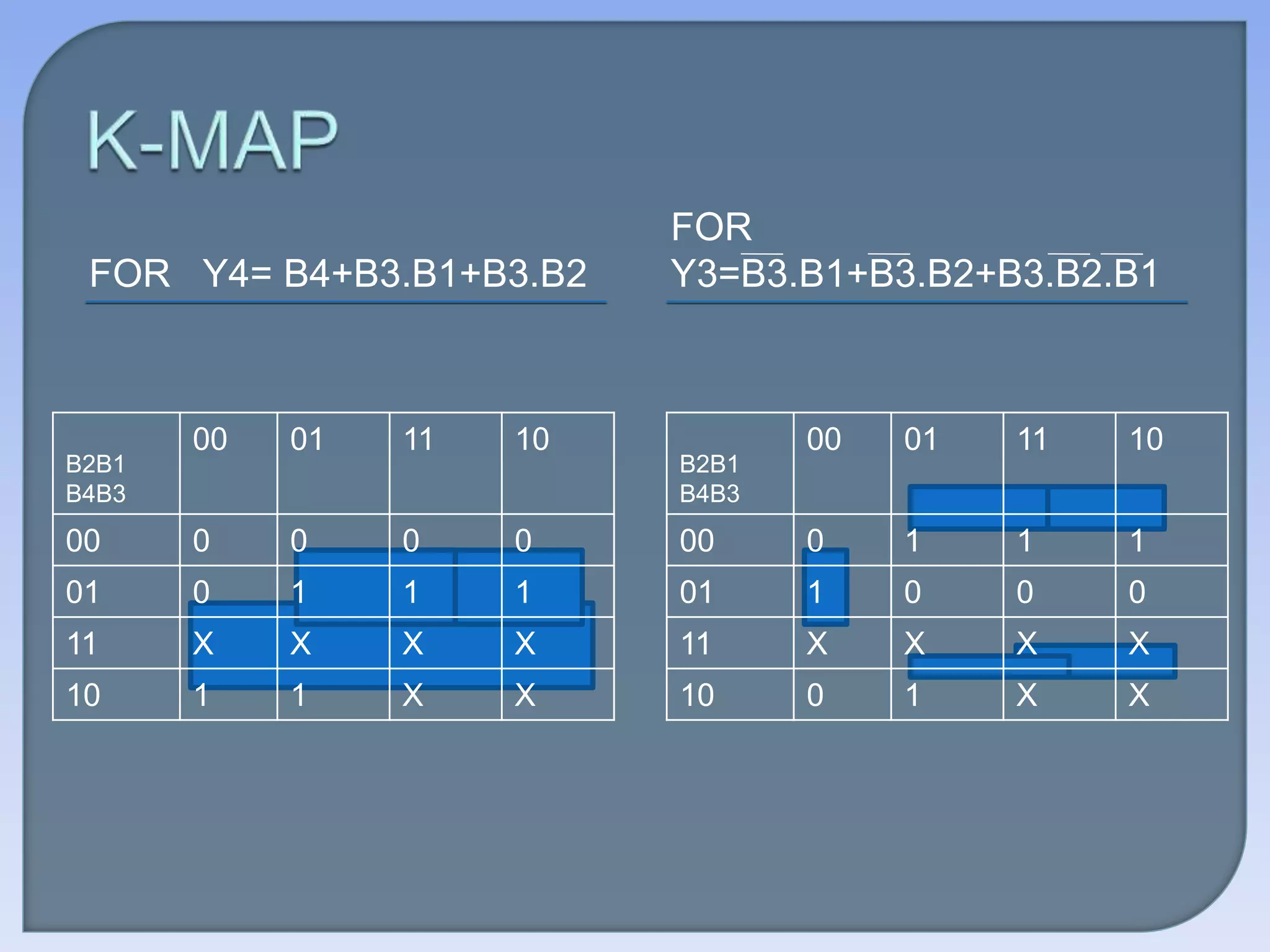This screenshot has width=1270, height=952.
Task: Click Y4 K-map cell at row 01, column 10
Action: 557,591
